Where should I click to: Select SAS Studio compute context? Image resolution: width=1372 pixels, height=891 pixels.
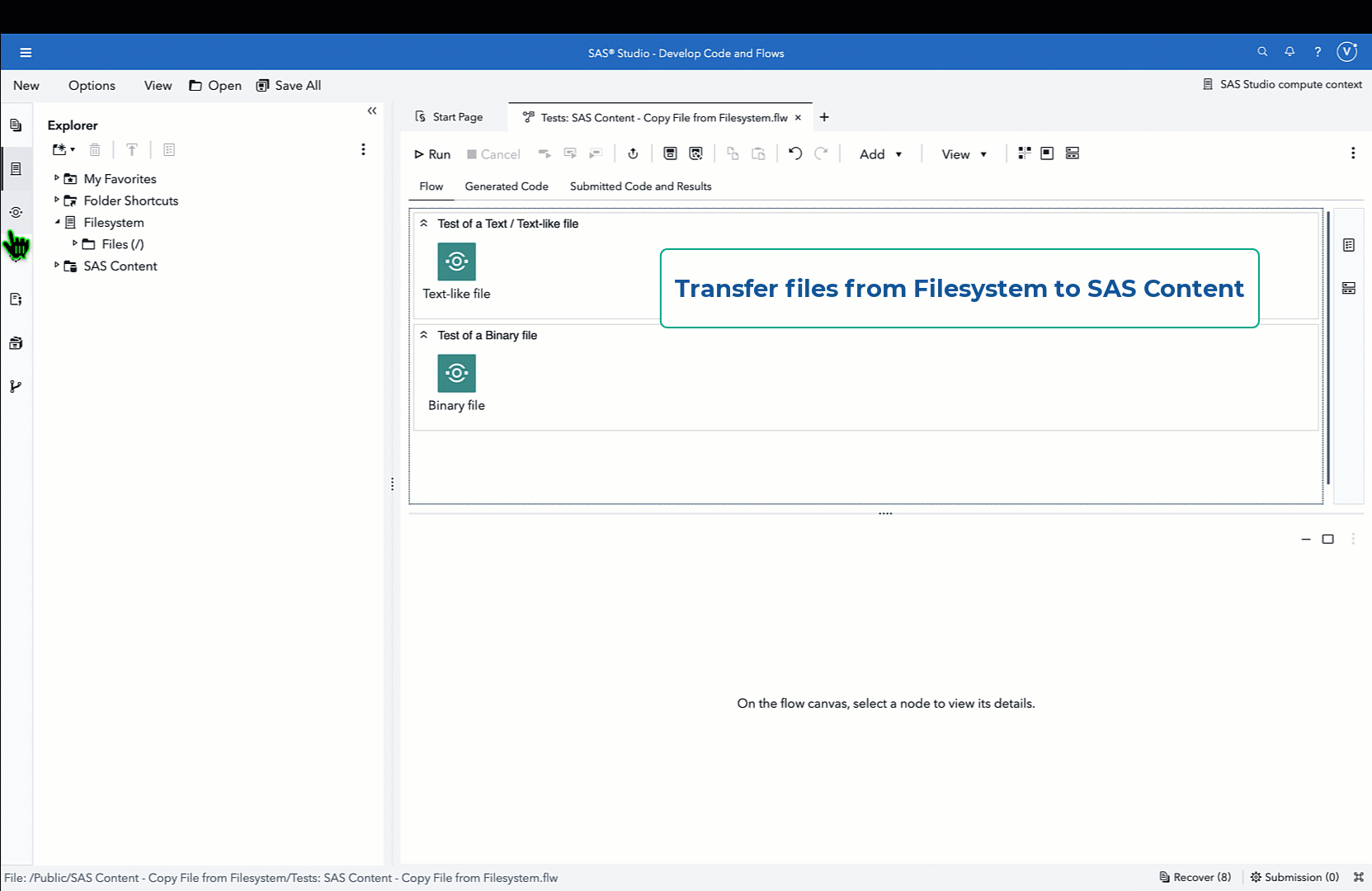tap(1283, 84)
